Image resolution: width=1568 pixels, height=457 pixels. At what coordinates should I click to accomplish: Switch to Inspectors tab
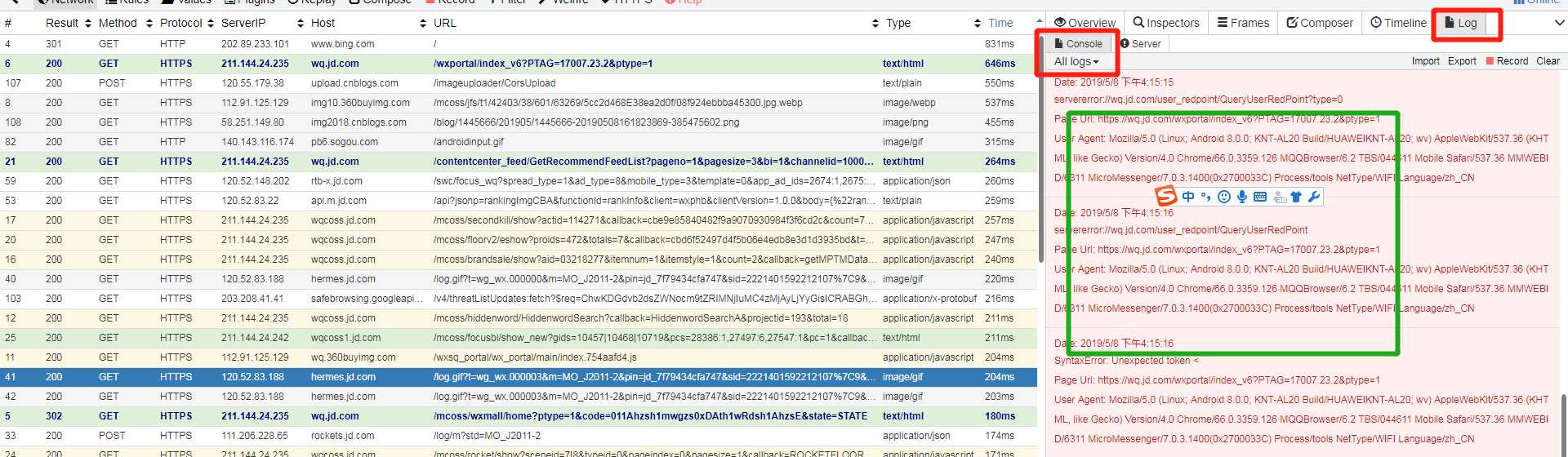1165,23
